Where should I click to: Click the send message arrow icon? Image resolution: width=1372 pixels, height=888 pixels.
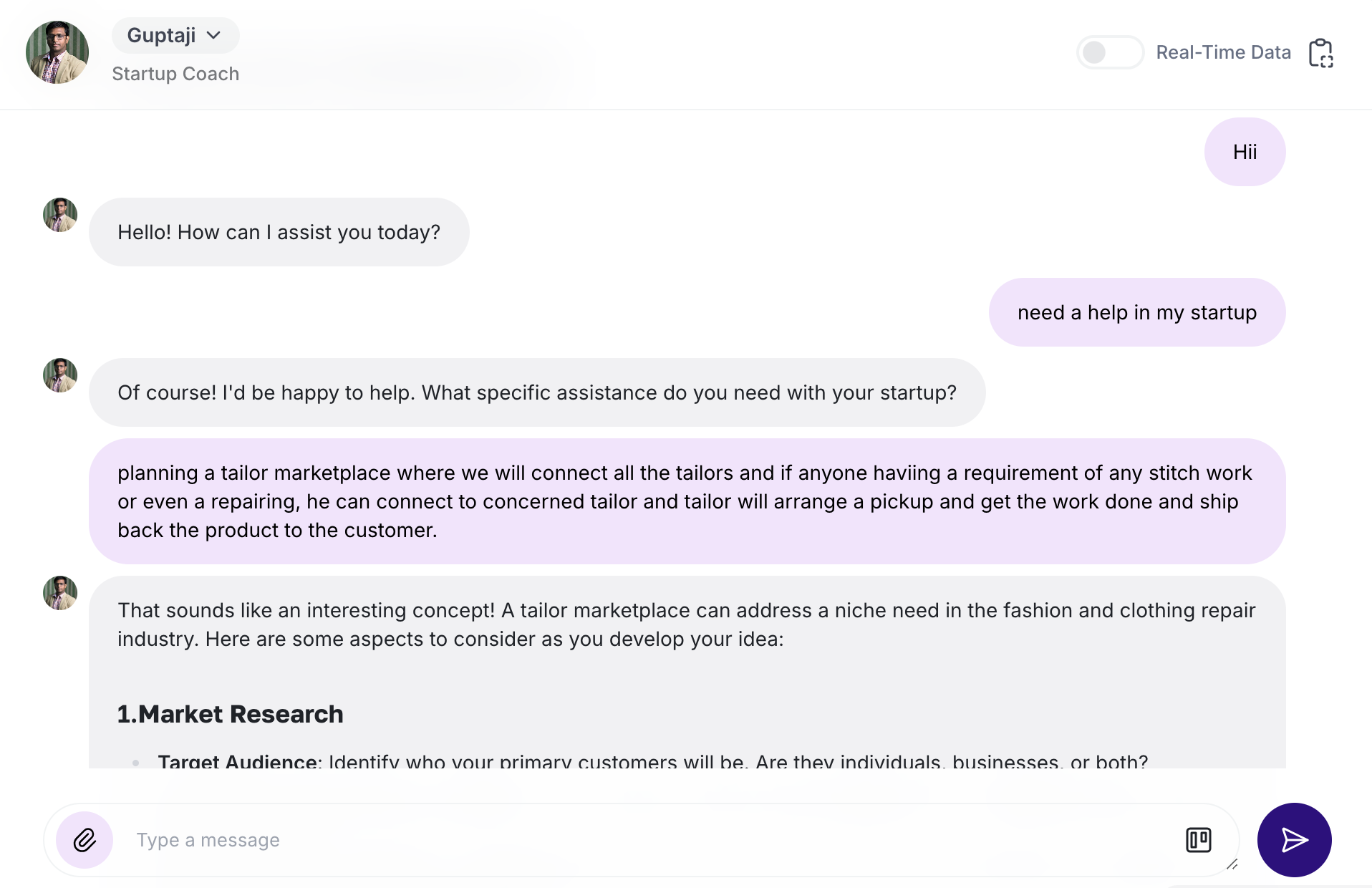pos(1293,839)
